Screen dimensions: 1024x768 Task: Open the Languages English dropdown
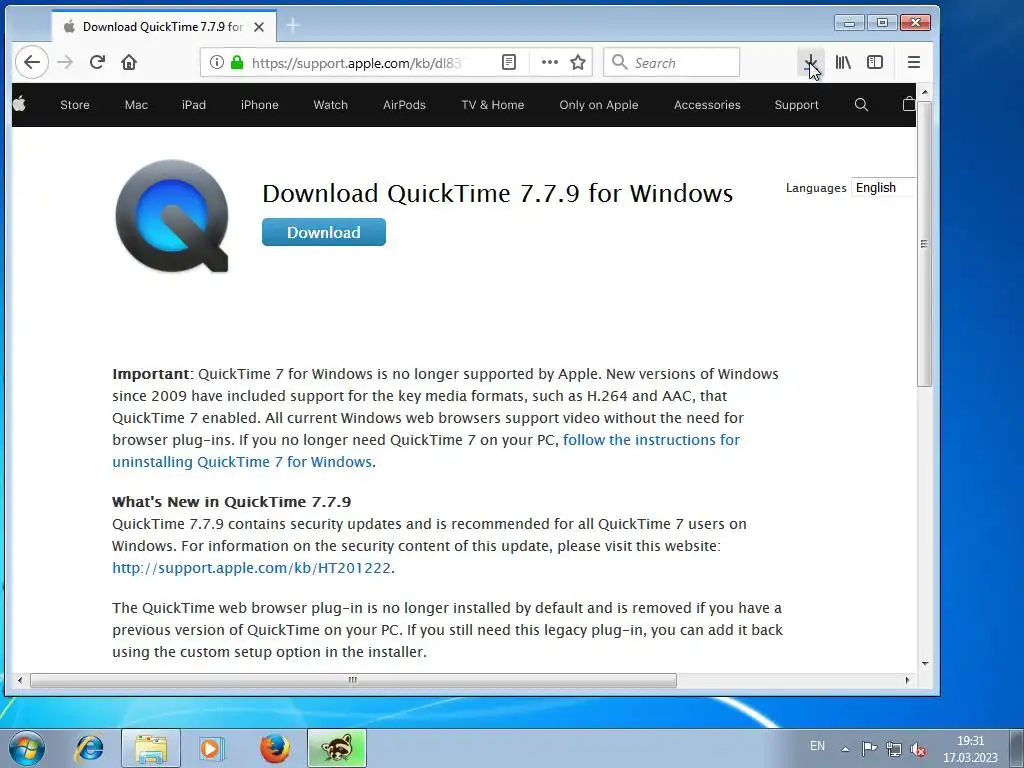884,187
